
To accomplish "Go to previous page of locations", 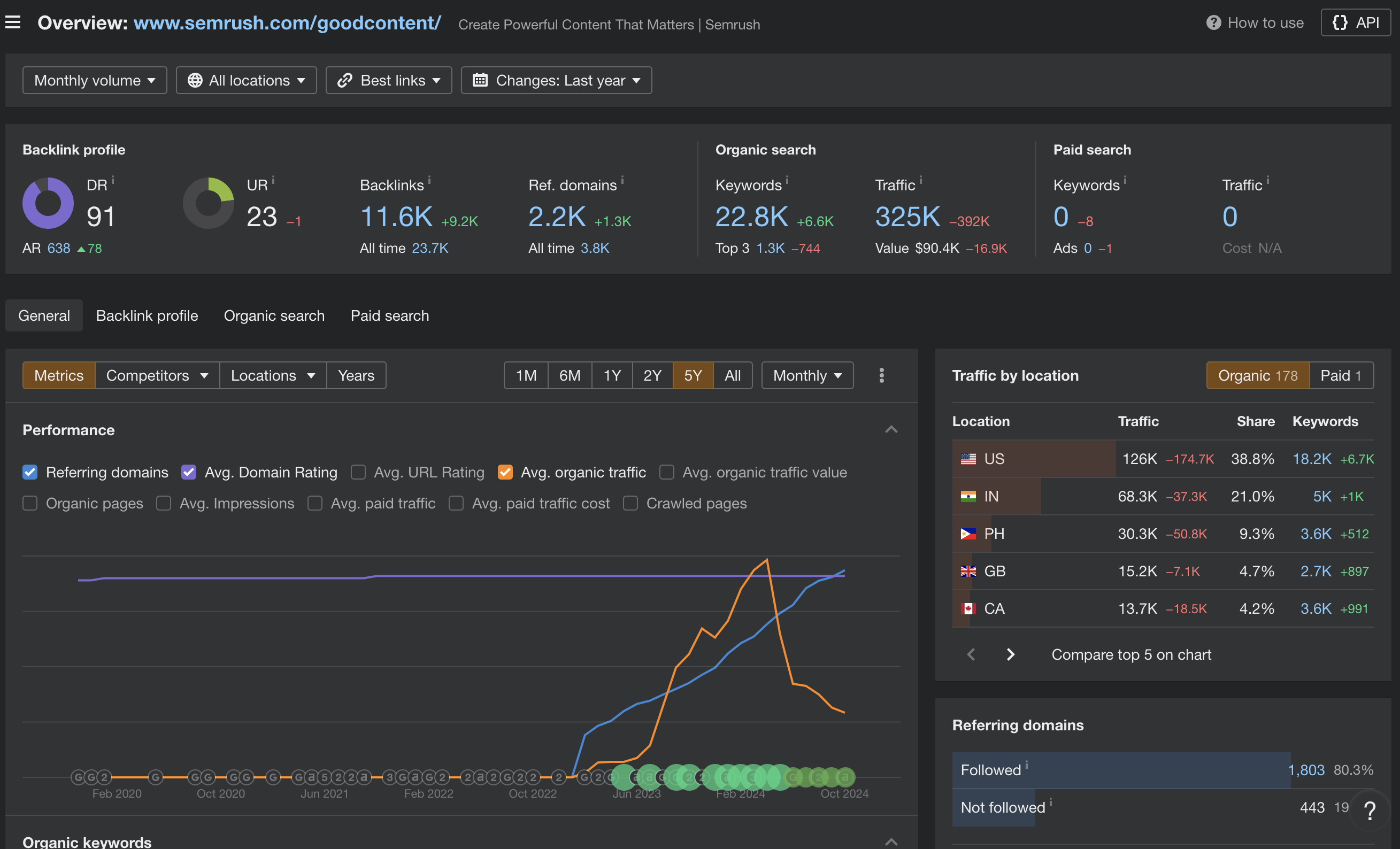I will pos(971,655).
